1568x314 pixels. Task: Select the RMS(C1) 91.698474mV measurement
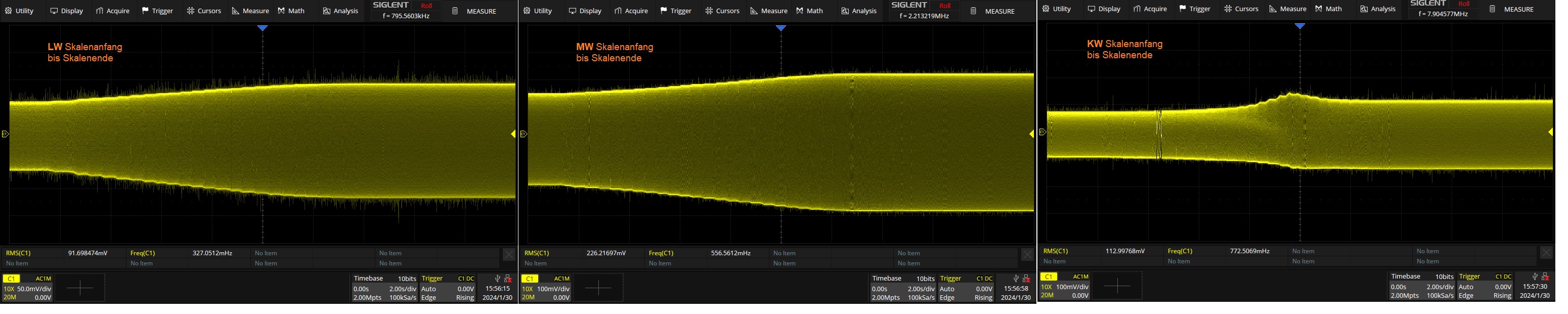pos(63,253)
